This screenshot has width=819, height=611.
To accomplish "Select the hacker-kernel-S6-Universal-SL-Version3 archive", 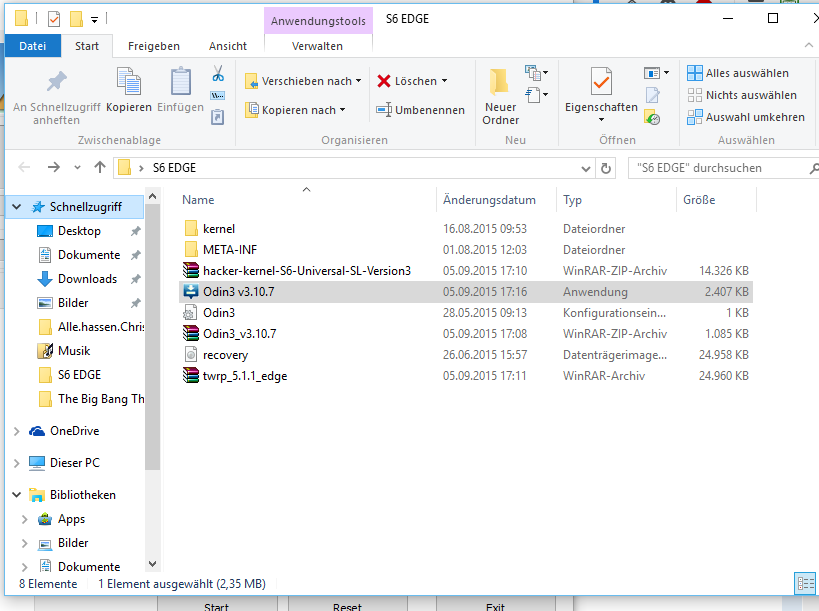I will pyautogui.click(x=465, y=271).
